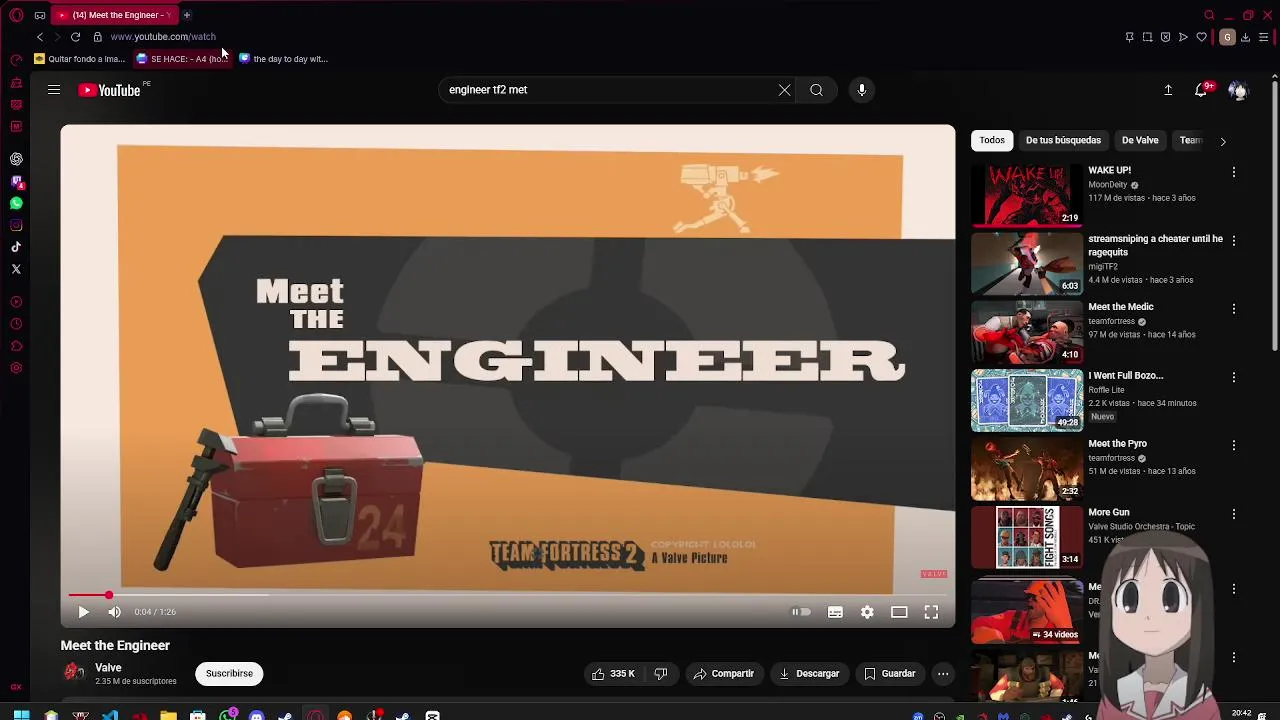Play the Meet the Engineer video
This screenshot has width=1280, height=720.
click(x=83, y=612)
